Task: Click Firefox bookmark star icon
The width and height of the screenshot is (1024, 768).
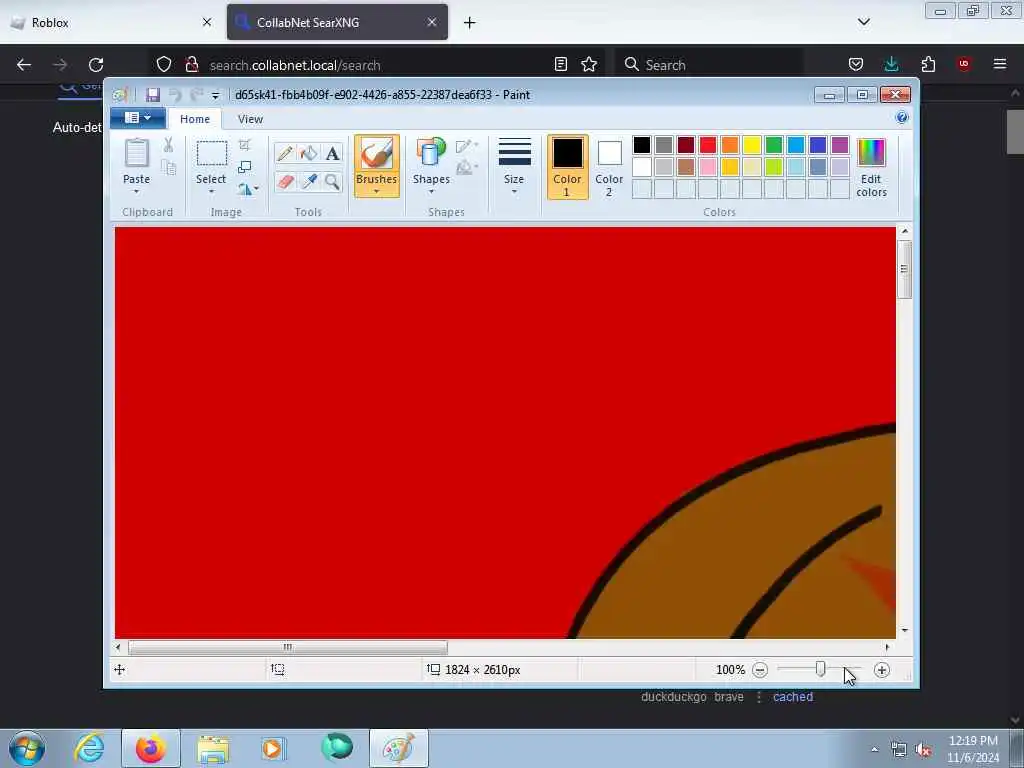Action: click(589, 64)
